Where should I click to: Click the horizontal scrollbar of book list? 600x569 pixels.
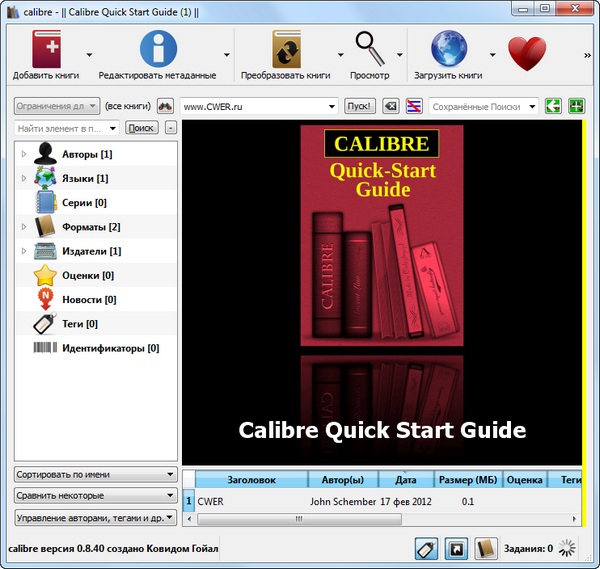pos(300,519)
